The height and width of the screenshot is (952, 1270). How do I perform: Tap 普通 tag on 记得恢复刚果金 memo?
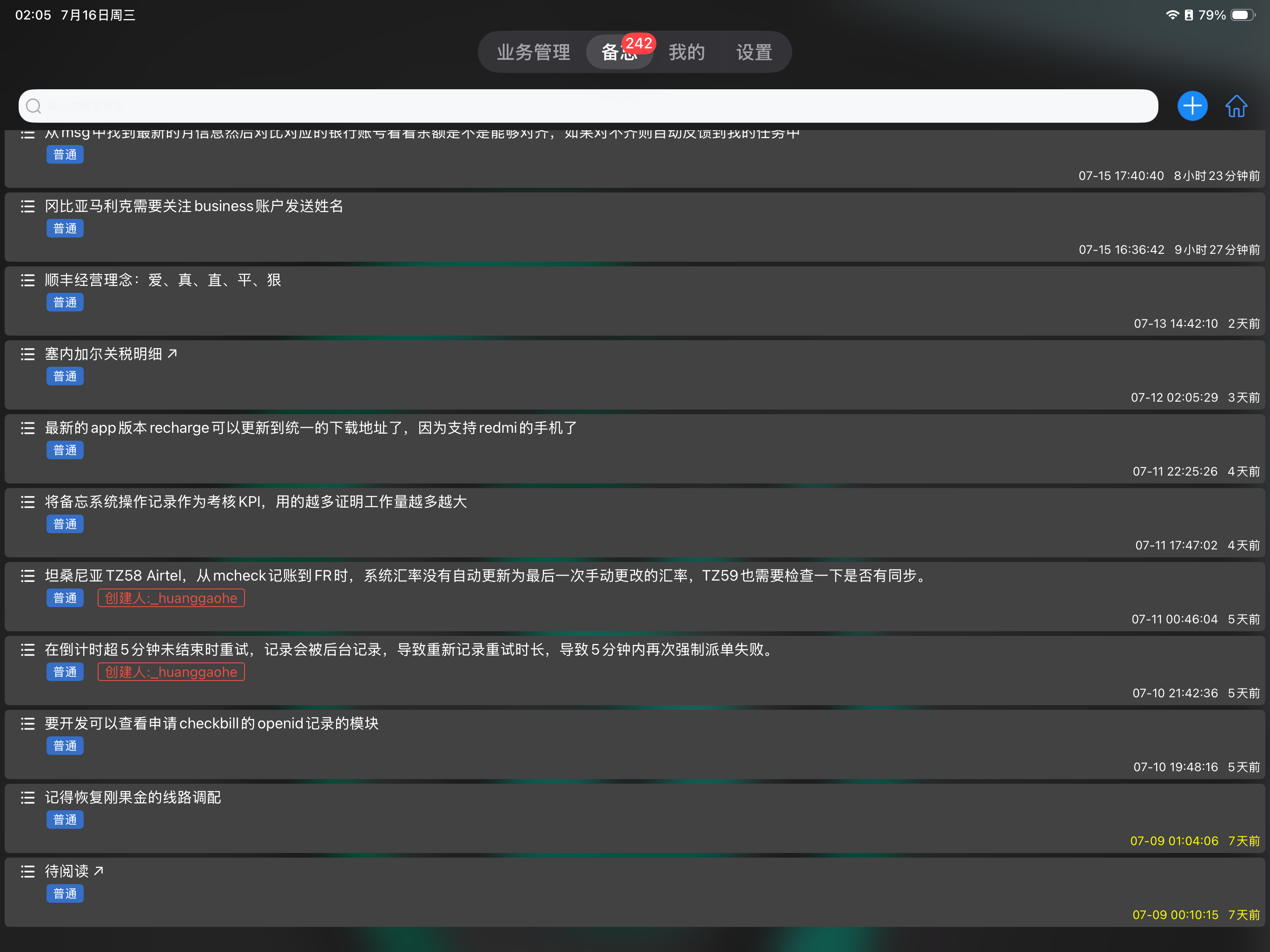[65, 820]
